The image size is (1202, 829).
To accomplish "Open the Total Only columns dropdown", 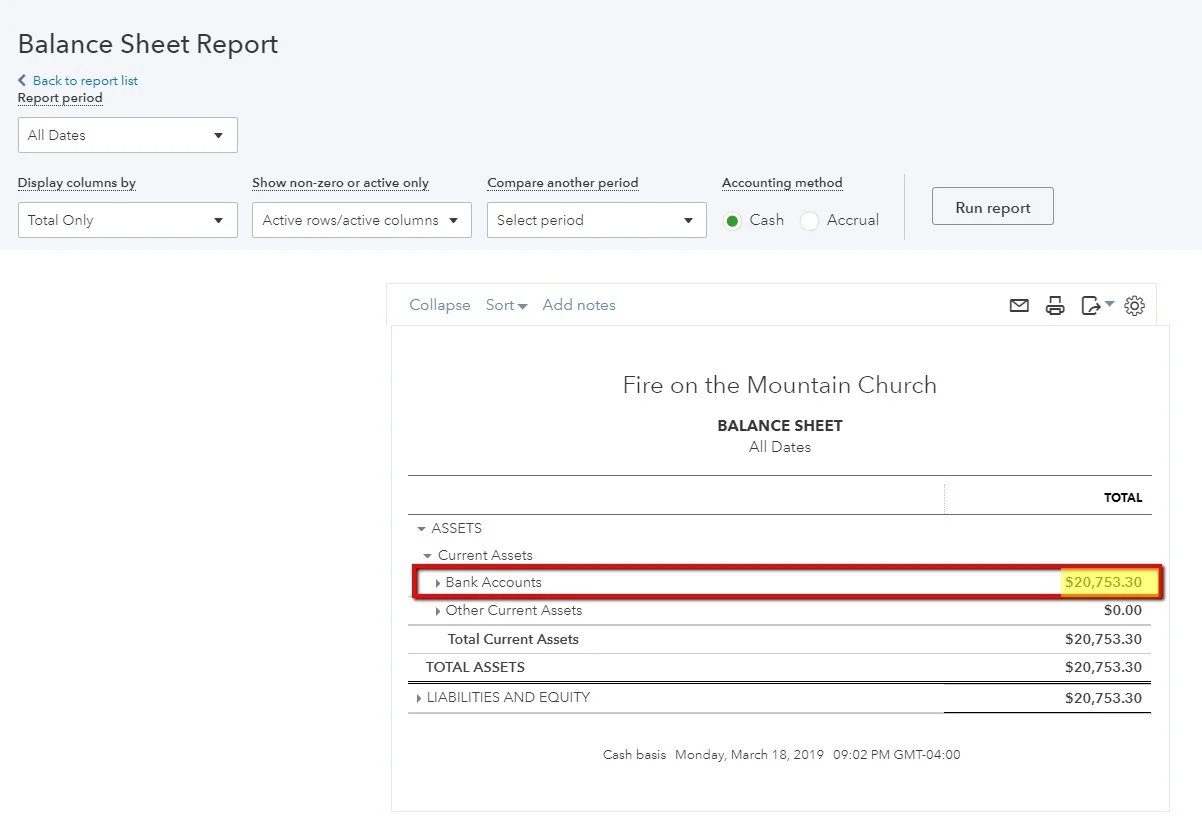I will (128, 220).
